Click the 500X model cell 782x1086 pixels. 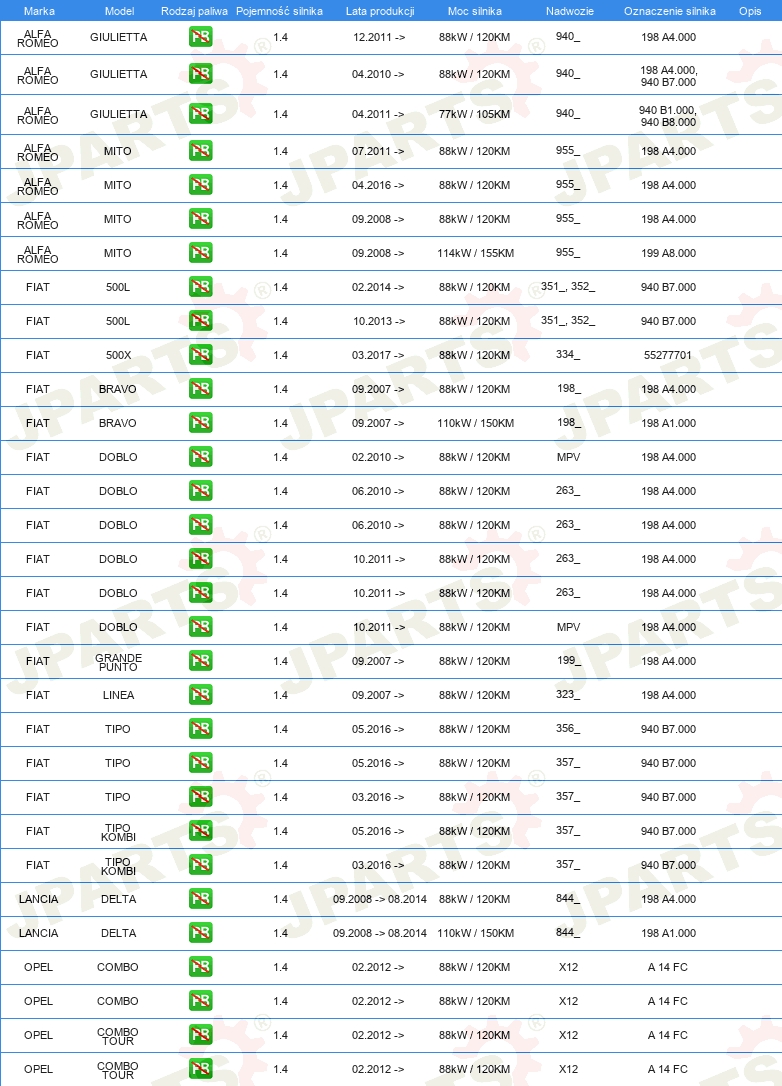(118, 355)
